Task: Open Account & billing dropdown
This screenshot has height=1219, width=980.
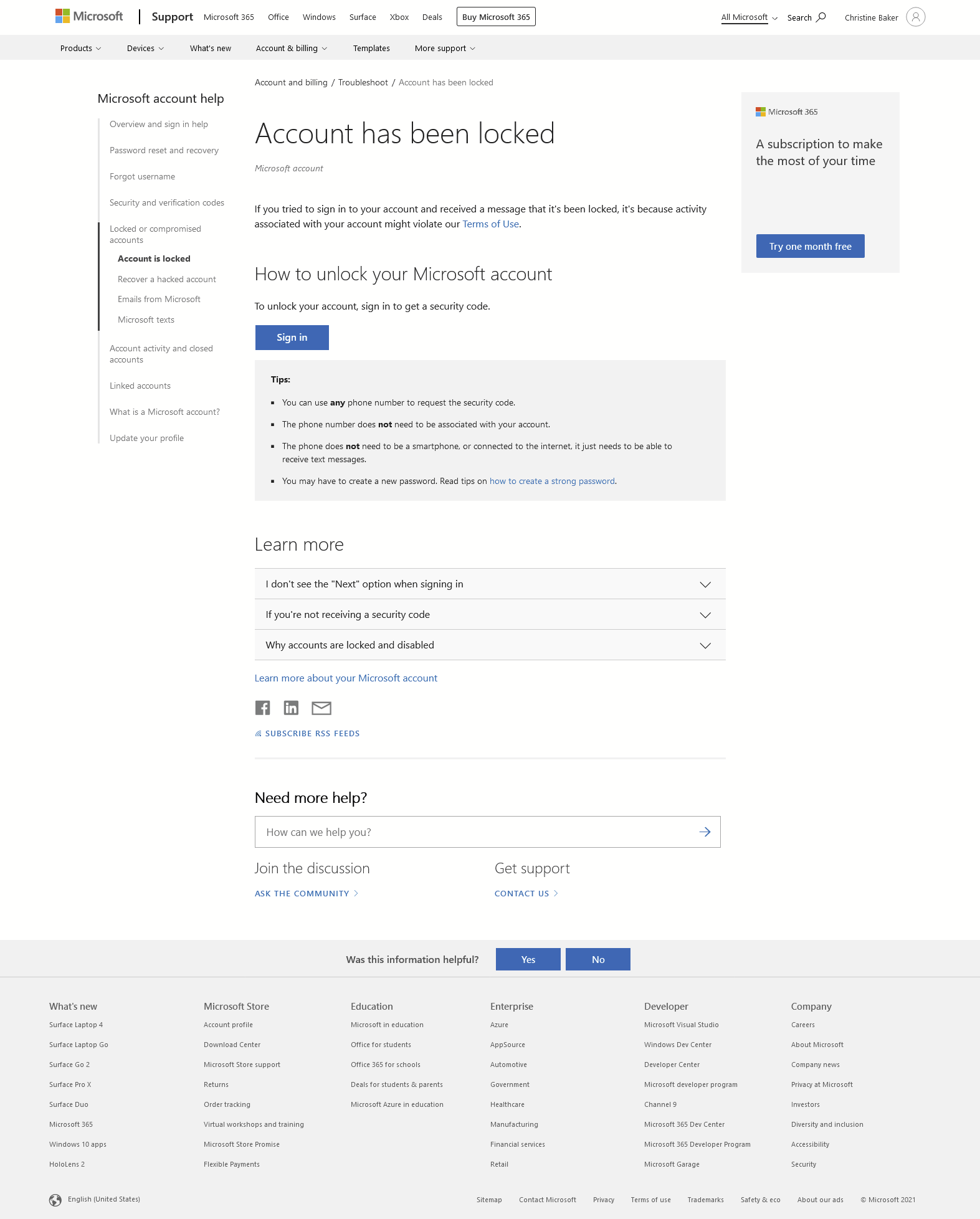Action: click(x=291, y=49)
